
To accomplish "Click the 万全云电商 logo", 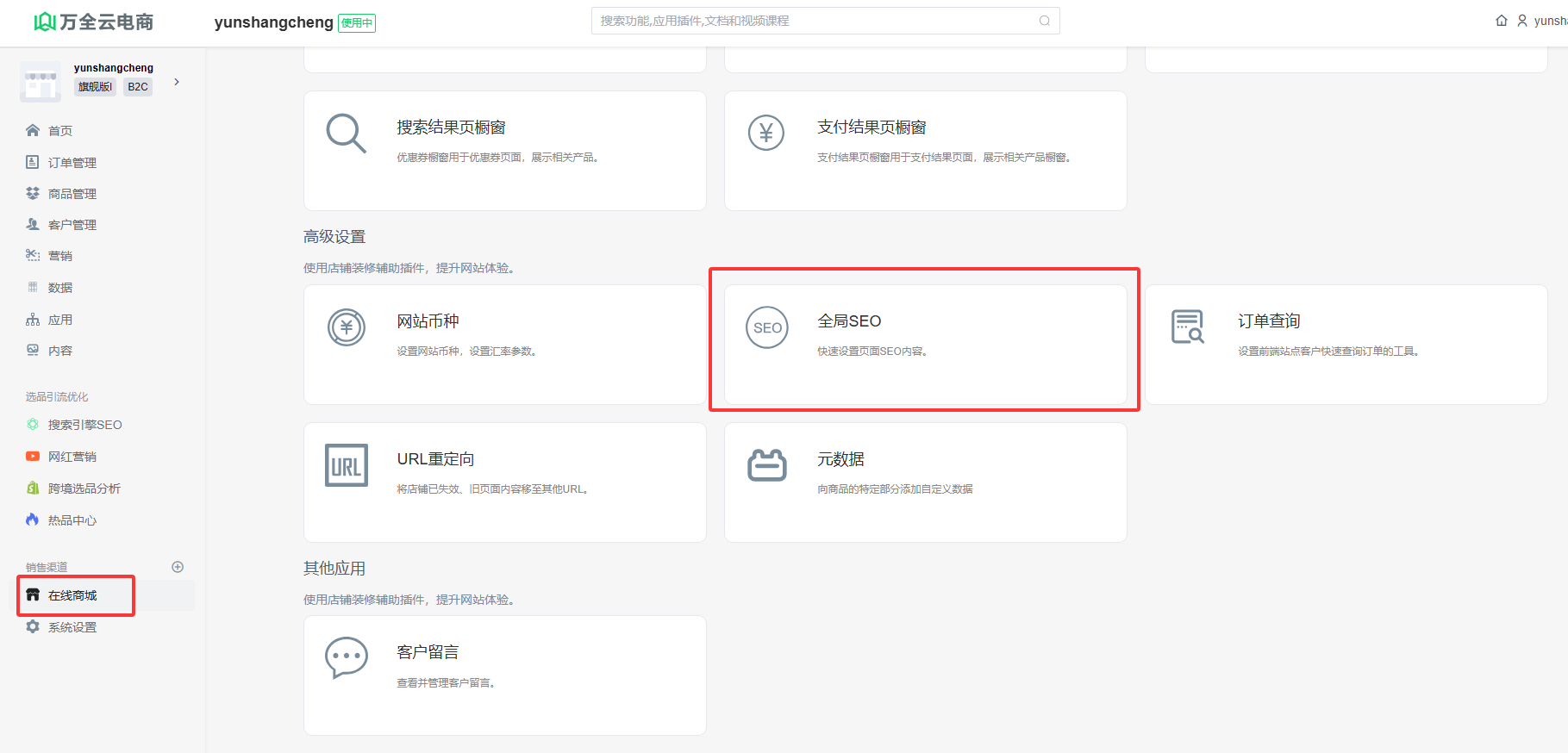I will (x=93, y=22).
